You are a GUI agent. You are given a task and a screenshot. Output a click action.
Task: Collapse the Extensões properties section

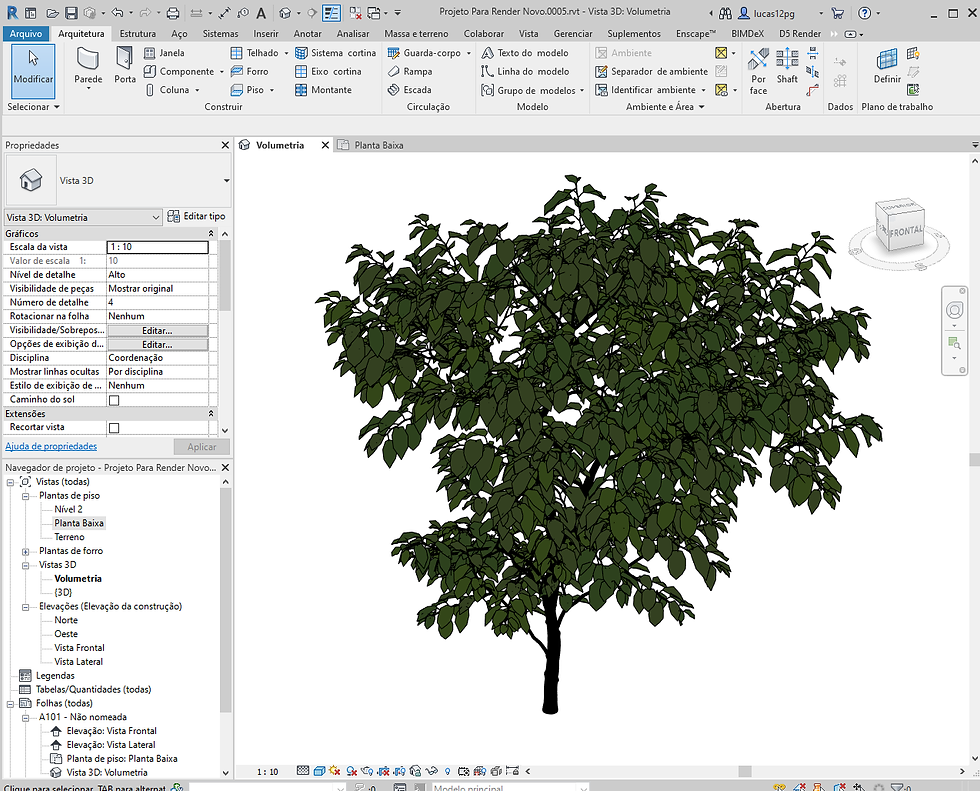211,414
